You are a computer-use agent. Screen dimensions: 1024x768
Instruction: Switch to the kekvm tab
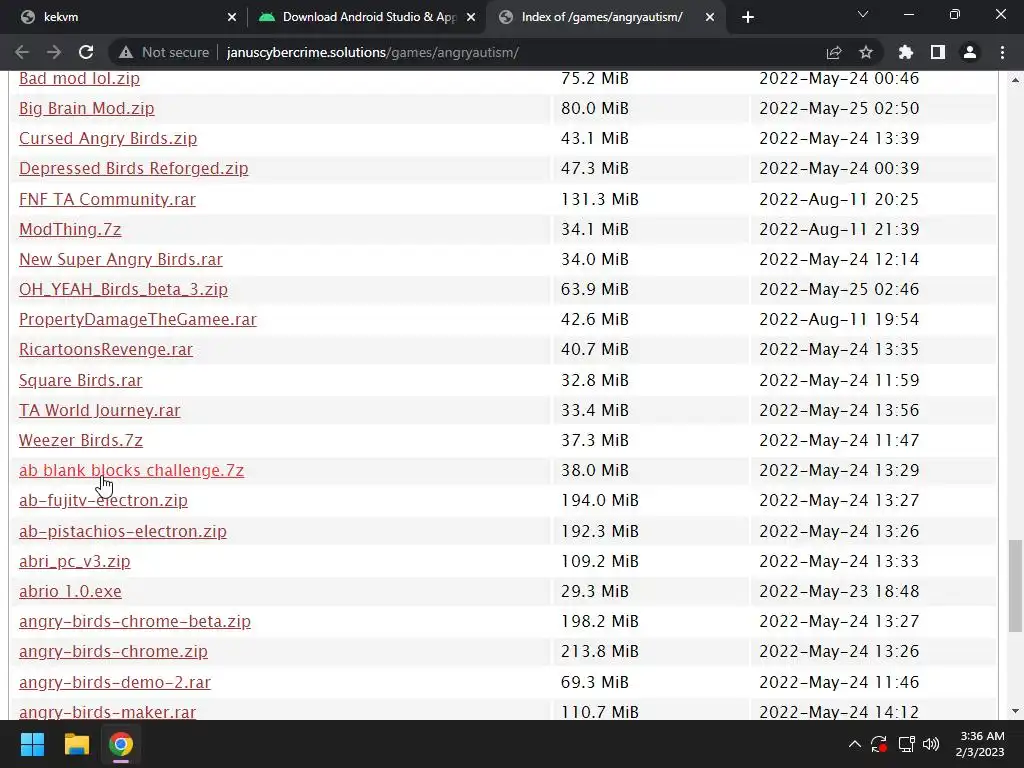click(126, 17)
